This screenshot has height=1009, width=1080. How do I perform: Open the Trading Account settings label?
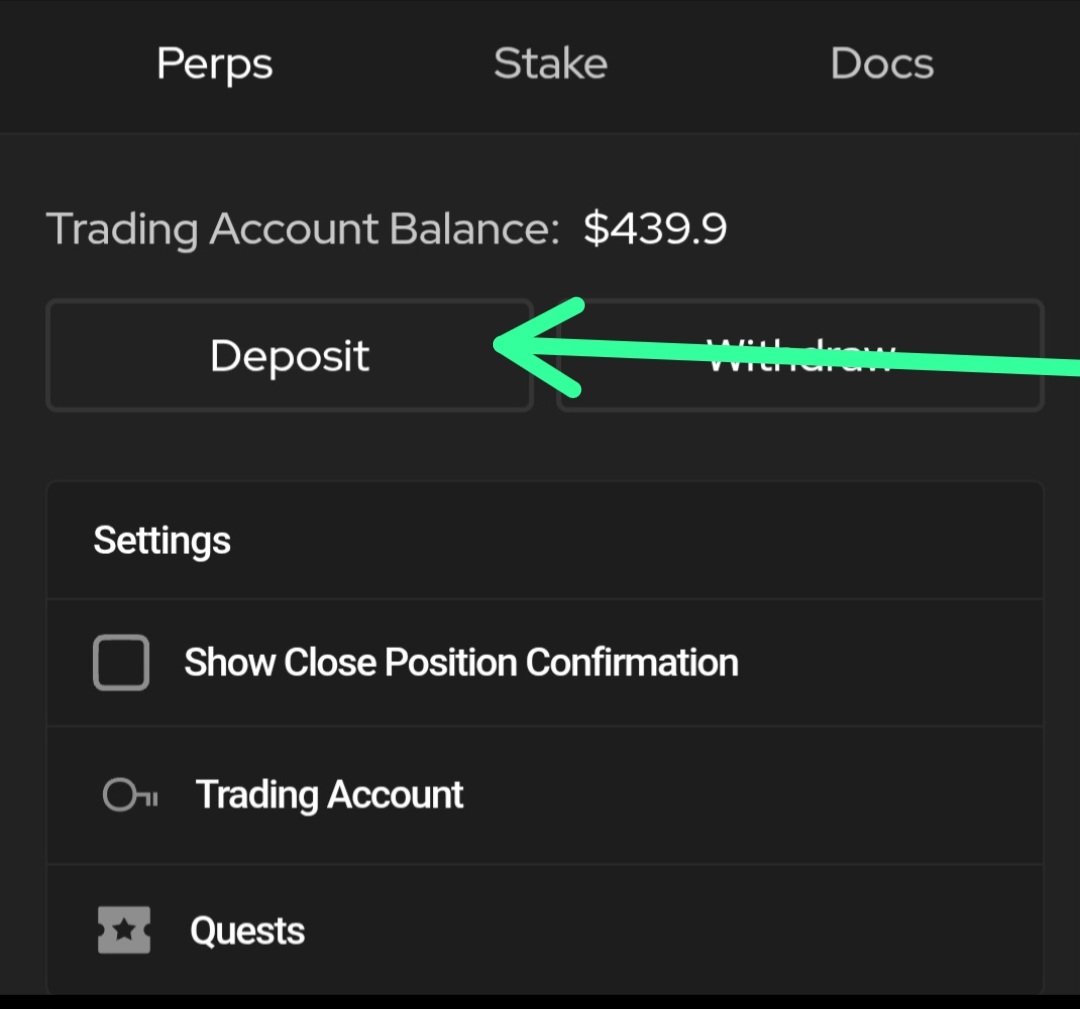coord(330,795)
